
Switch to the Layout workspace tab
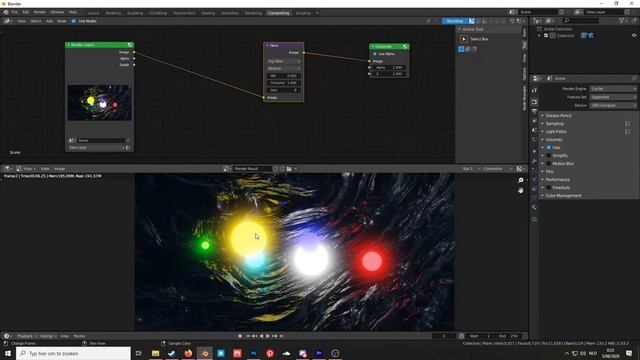[93, 13]
